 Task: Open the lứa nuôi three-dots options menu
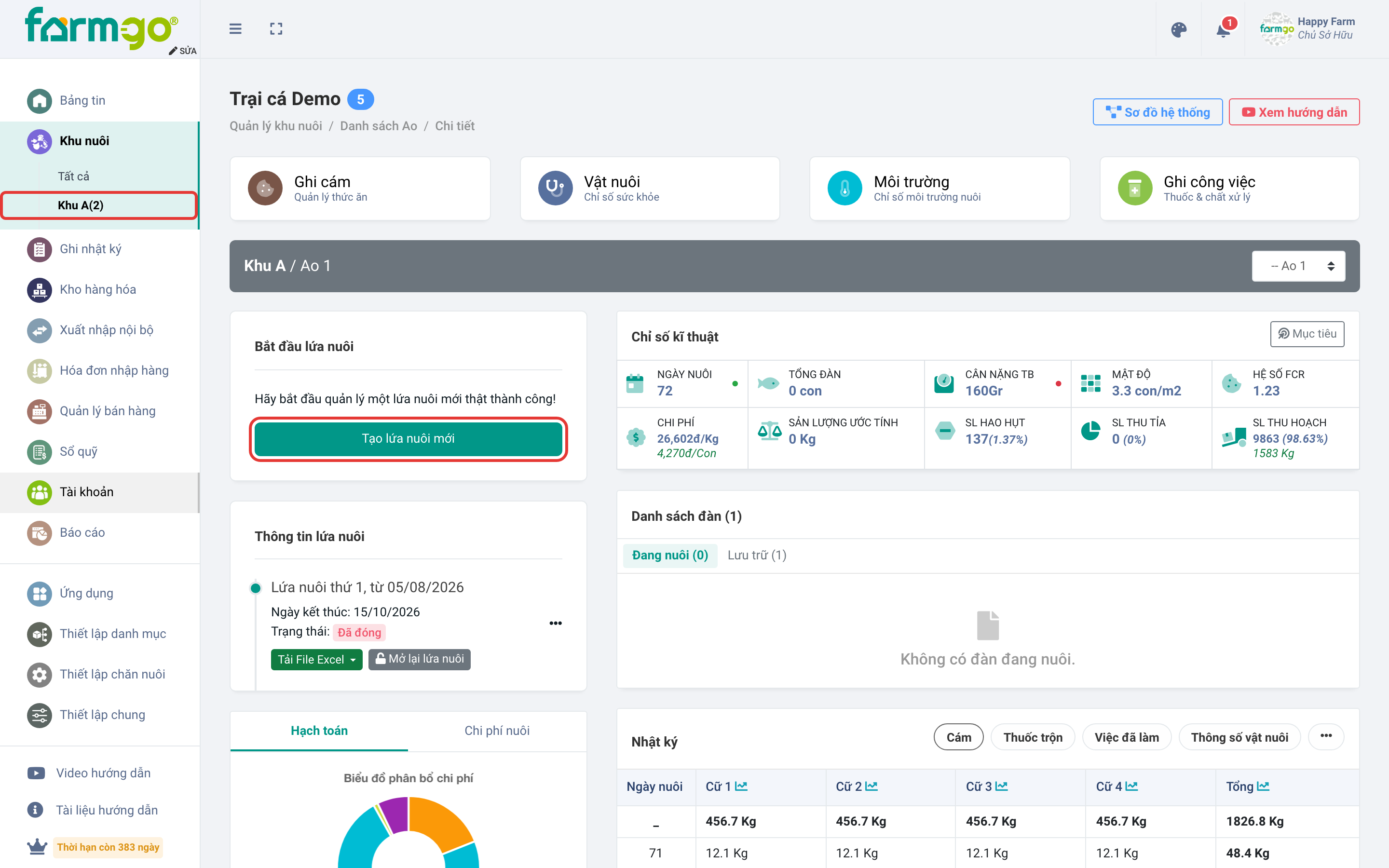[x=555, y=624]
